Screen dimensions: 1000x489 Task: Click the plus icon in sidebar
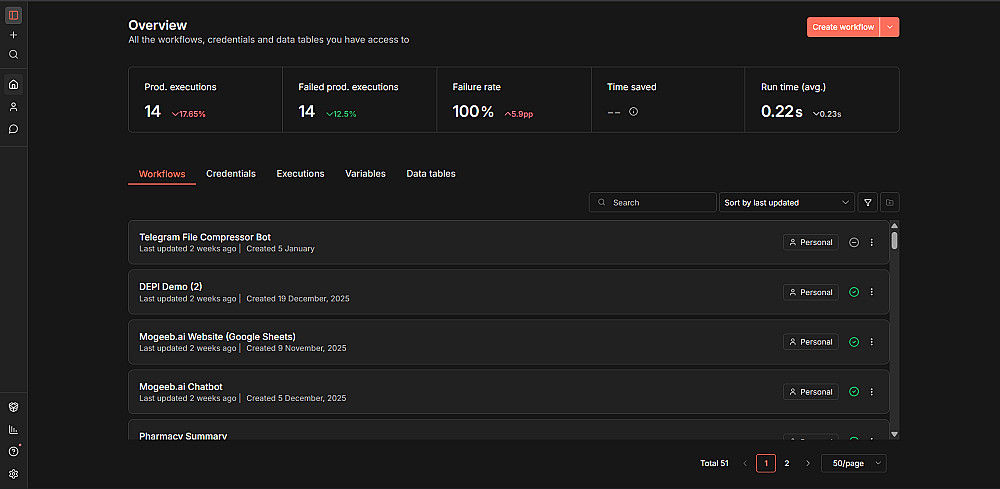(13, 35)
